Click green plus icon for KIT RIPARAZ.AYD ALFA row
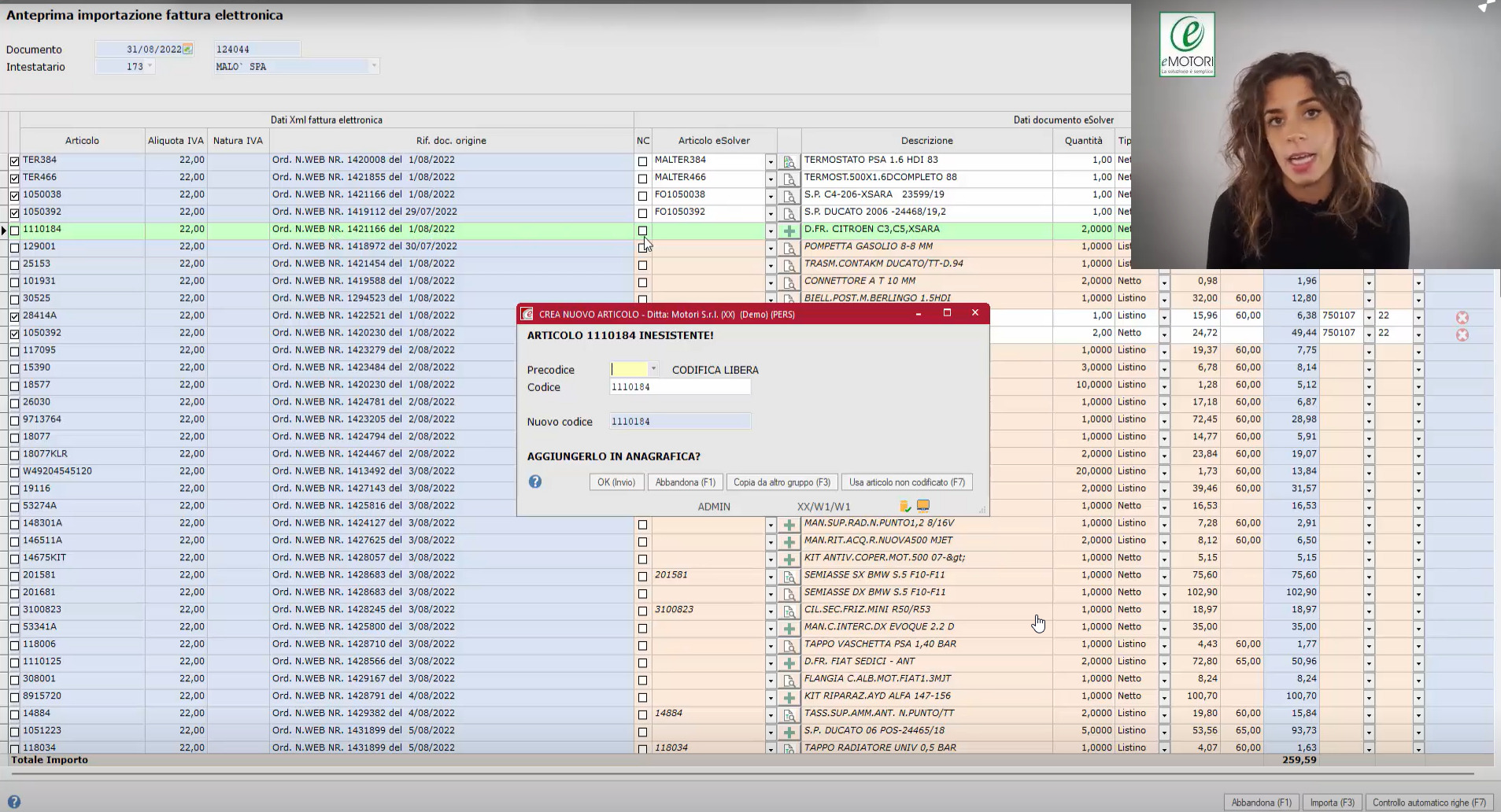Viewport: 1501px width, 812px height. tap(789, 698)
